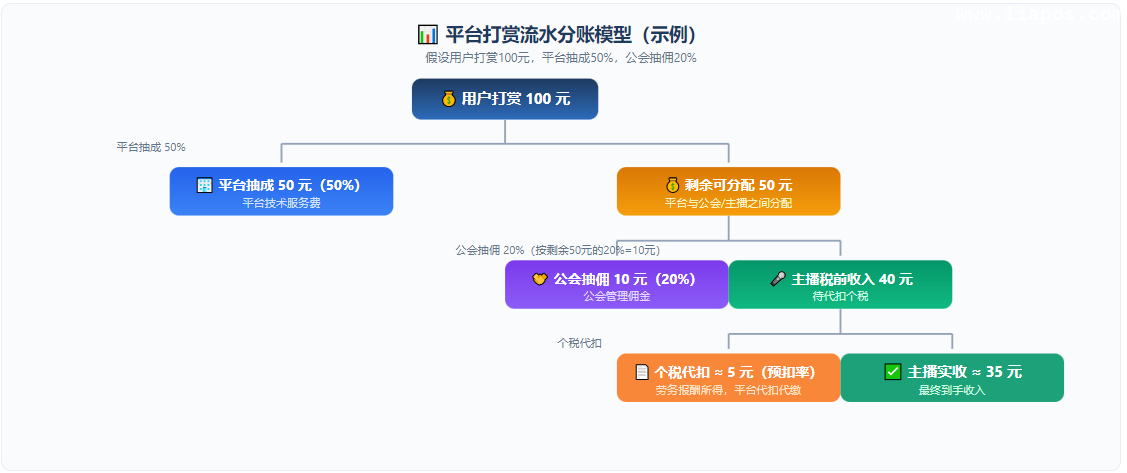Image resolution: width=1127 pixels, height=473 pixels.
Task: Click the handshake icon beside 公会抽佣 10 元
Action: click(x=540, y=279)
